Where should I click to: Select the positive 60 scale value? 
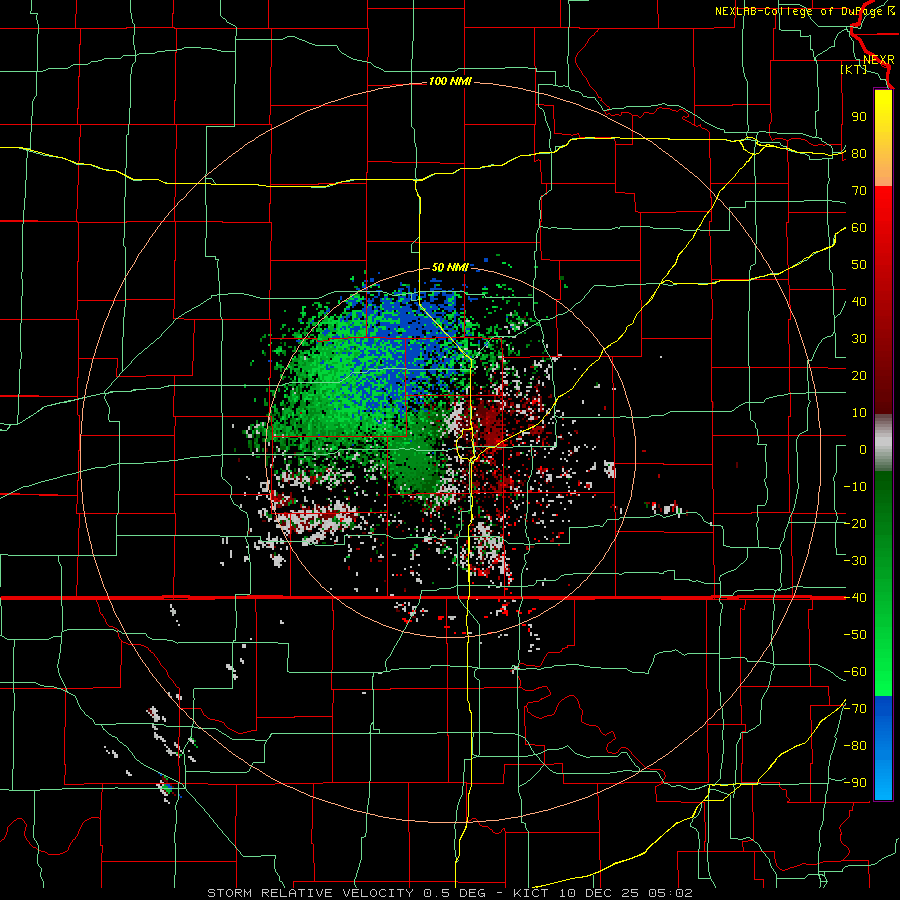click(x=859, y=228)
